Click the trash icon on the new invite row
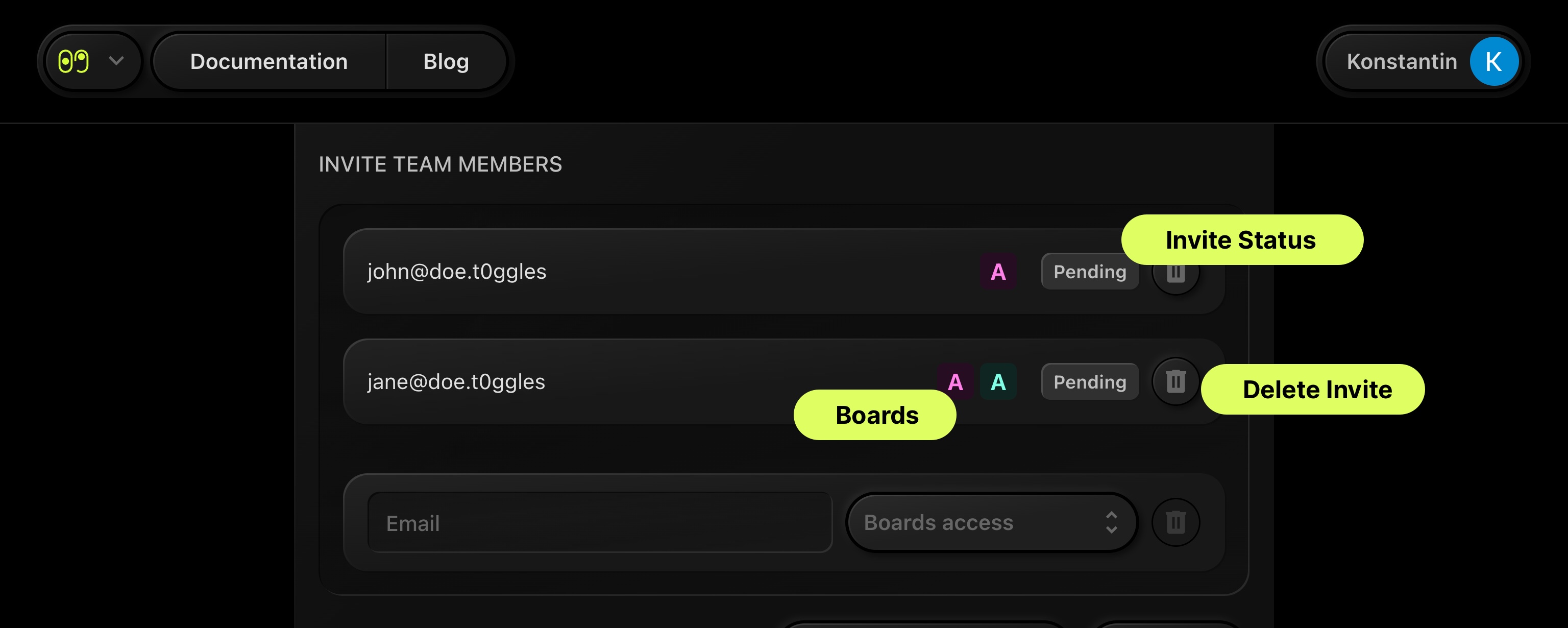The height and width of the screenshot is (628, 1568). [x=1175, y=523]
